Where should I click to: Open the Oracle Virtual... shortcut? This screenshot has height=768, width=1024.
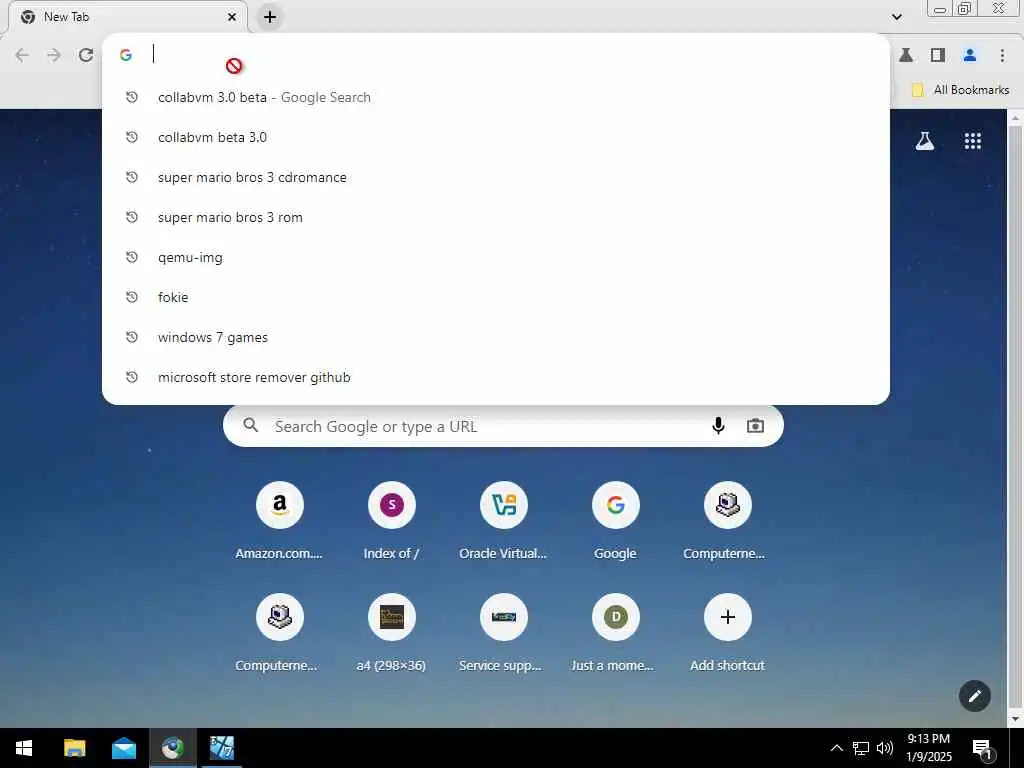click(504, 521)
